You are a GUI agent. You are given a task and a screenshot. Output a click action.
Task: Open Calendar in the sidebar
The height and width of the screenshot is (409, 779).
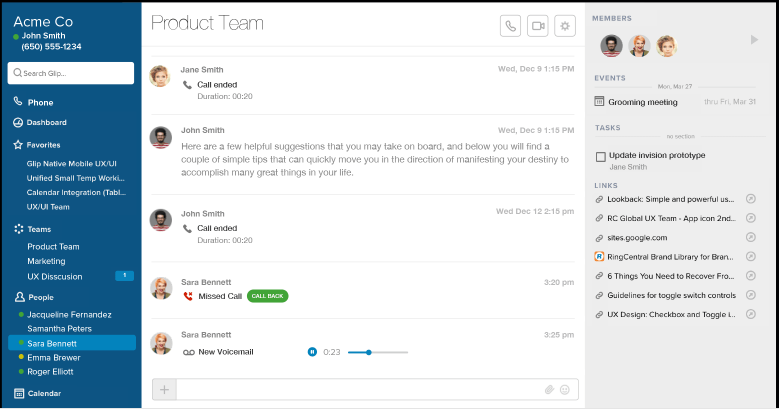pyautogui.click(x=44, y=393)
